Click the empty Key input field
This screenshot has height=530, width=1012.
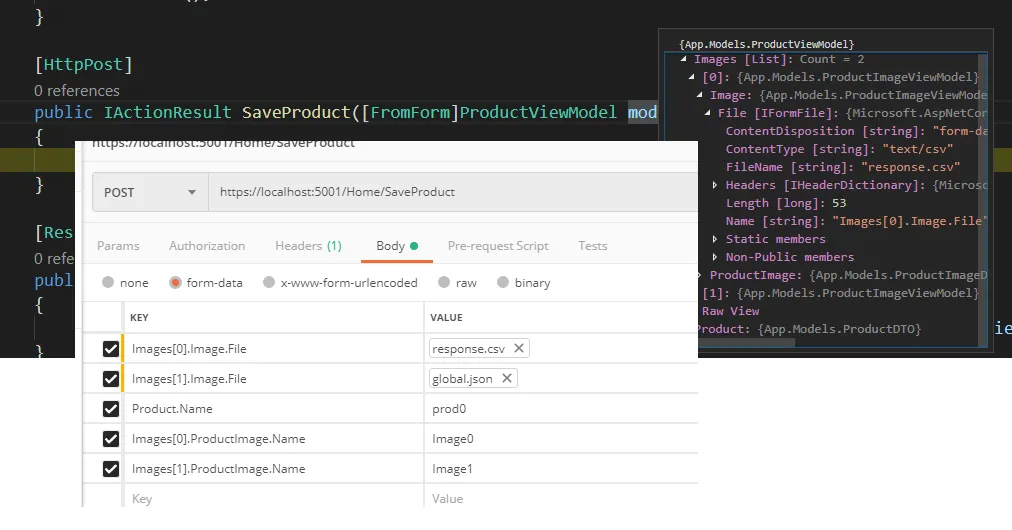coord(270,498)
